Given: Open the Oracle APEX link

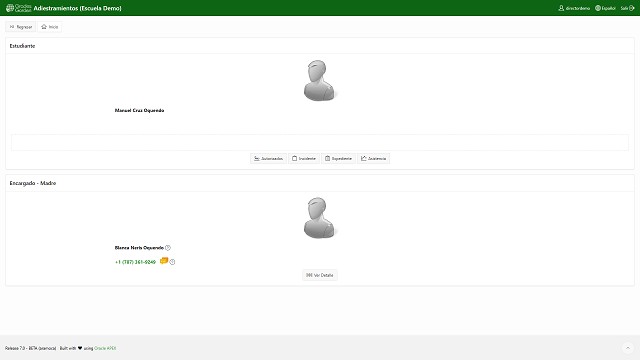Looking at the screenshot, I should [x=105, y=348].
